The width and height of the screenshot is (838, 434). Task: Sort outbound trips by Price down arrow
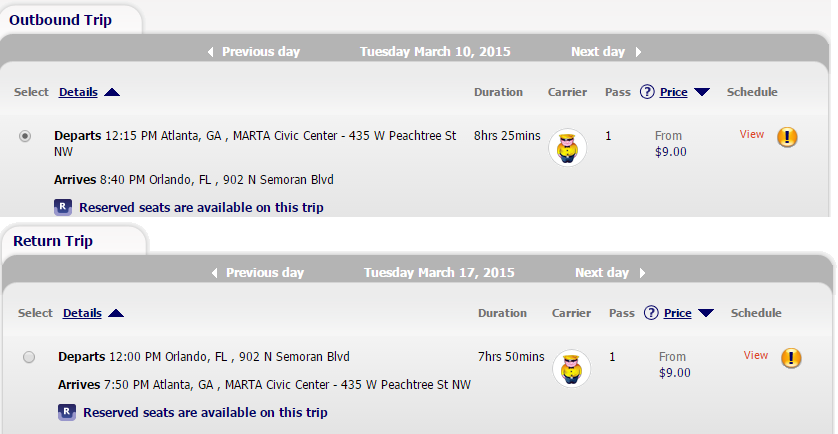click(702, 92)
